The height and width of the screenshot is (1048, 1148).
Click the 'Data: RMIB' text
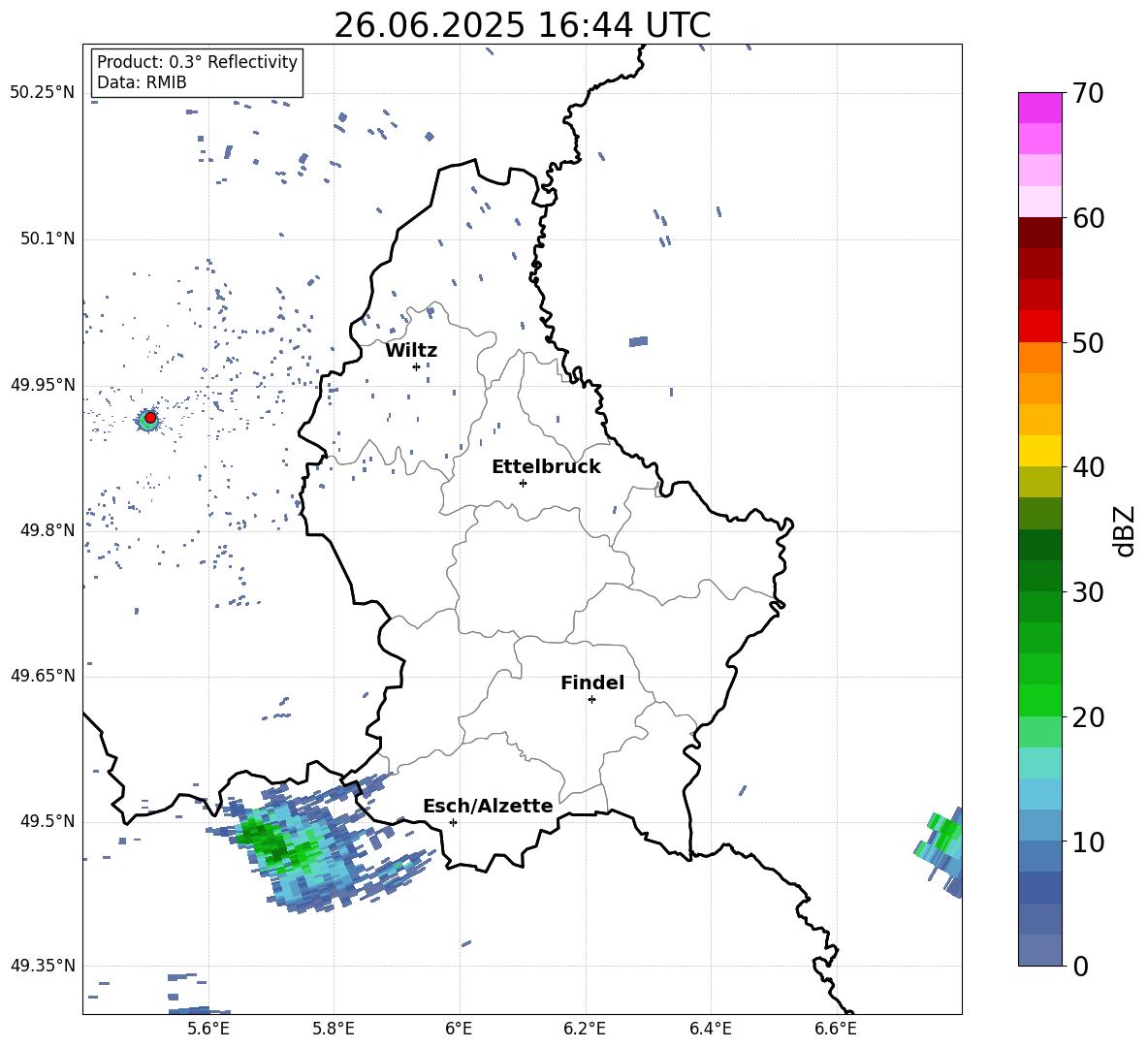point(142,82)
